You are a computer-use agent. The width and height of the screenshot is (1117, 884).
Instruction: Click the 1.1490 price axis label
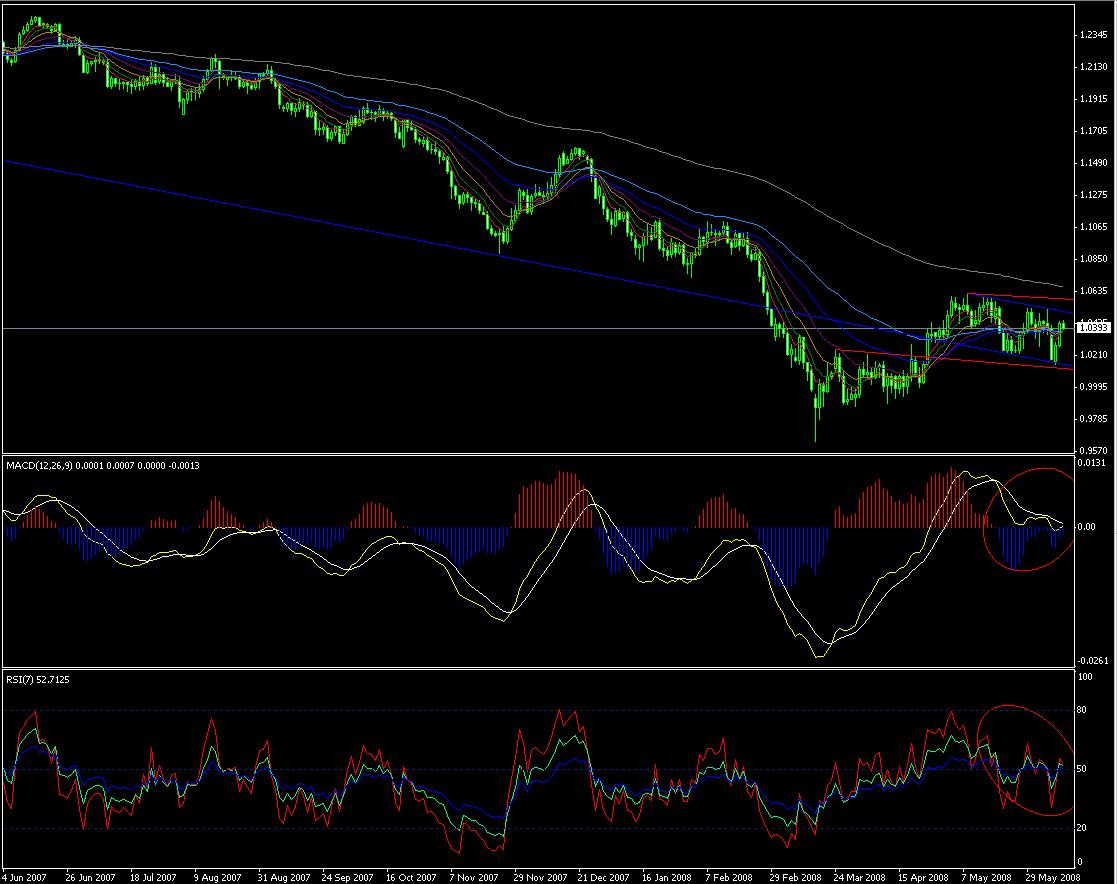point(1091,163)
